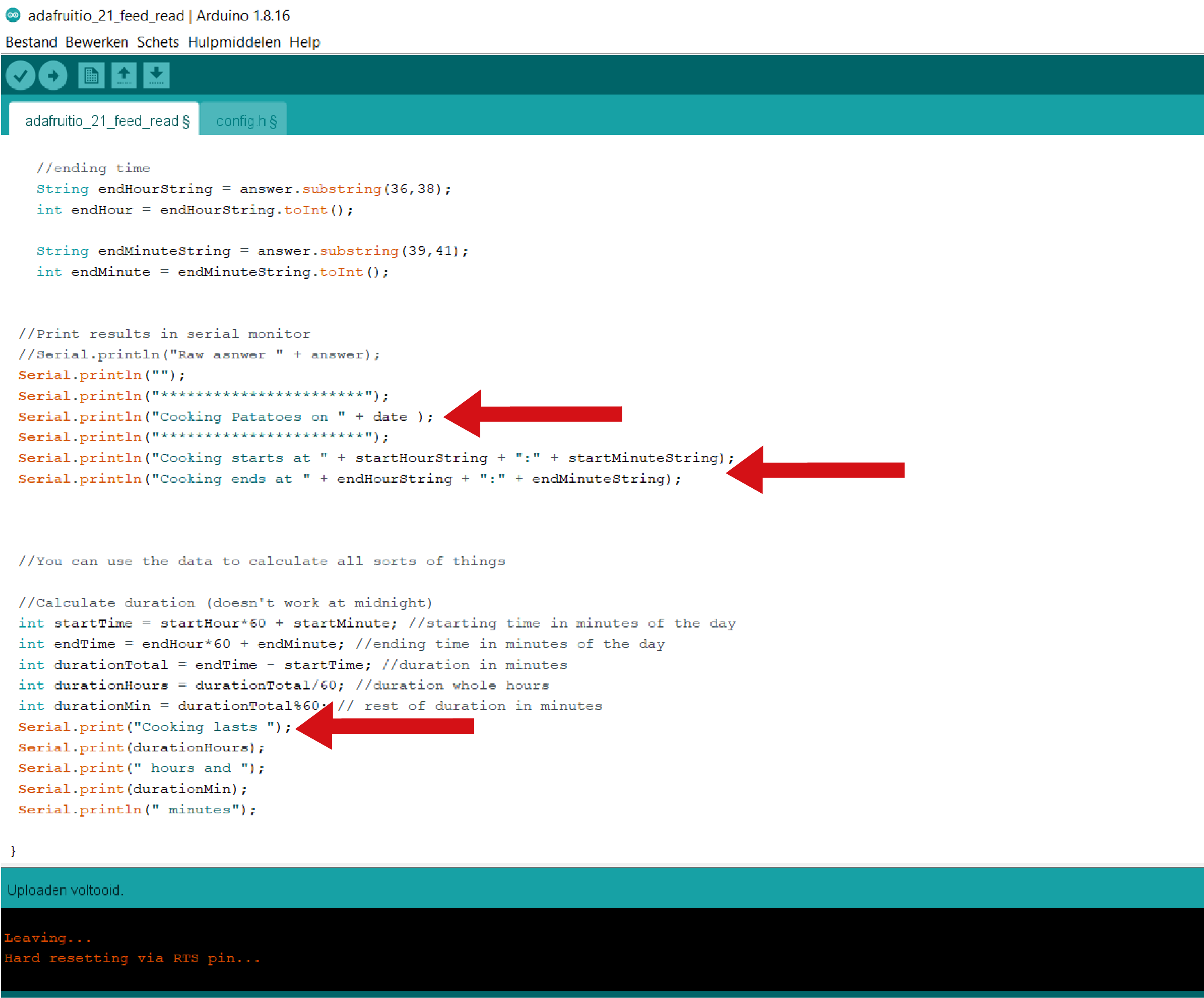Click comment '//Print results in serial monitor'
1204x998 pixels.
[x=164, y=333]
